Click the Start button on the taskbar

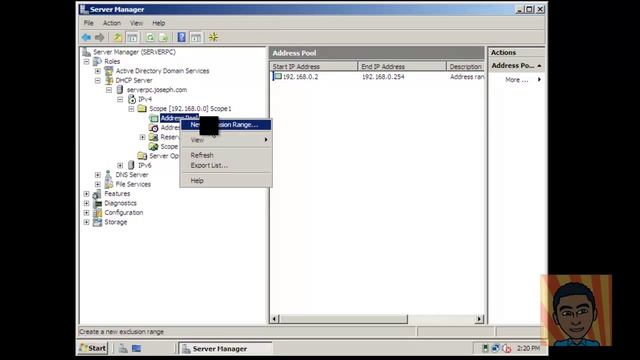(x=93, y=348)
